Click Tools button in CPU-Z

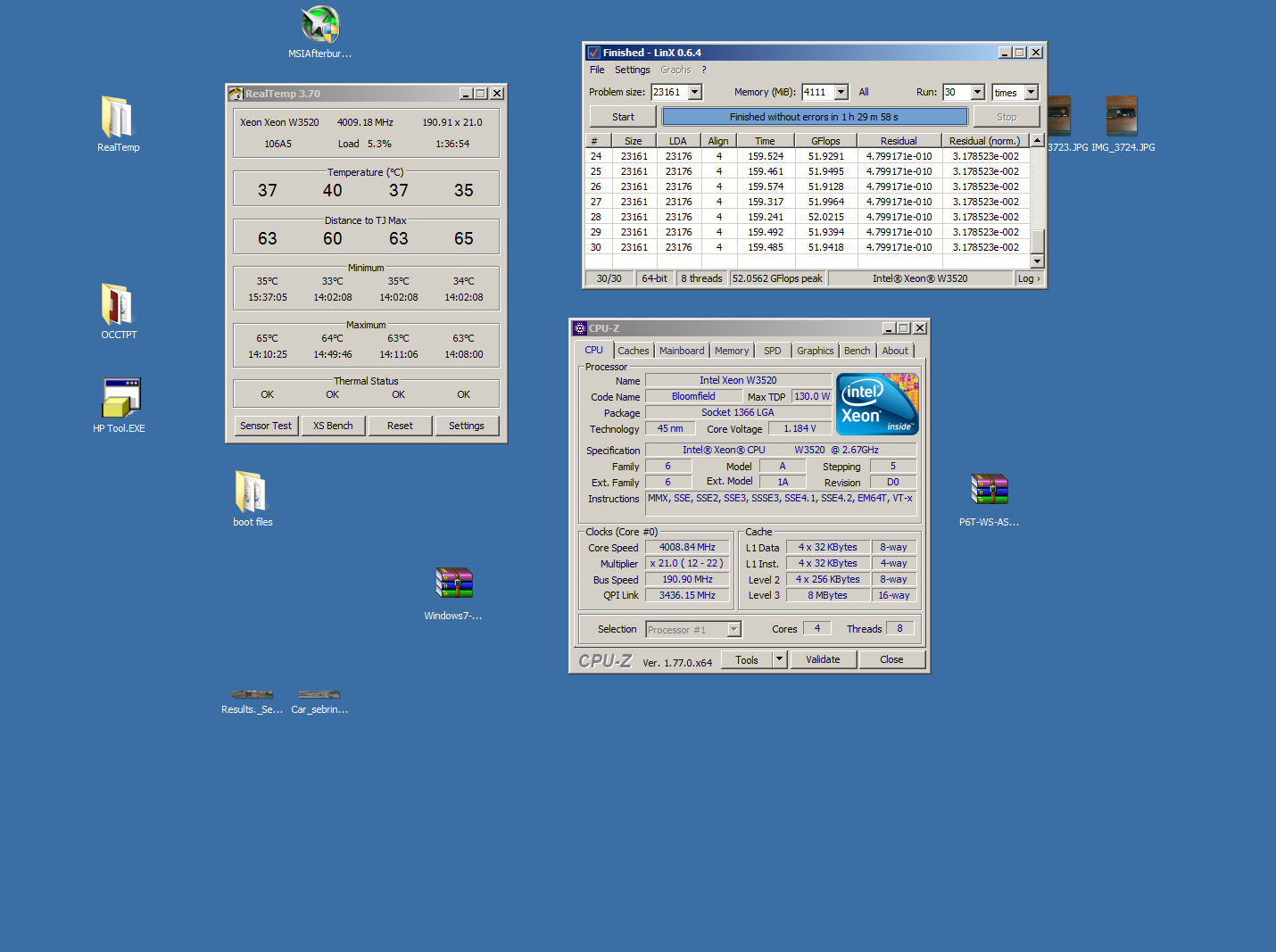747,660
